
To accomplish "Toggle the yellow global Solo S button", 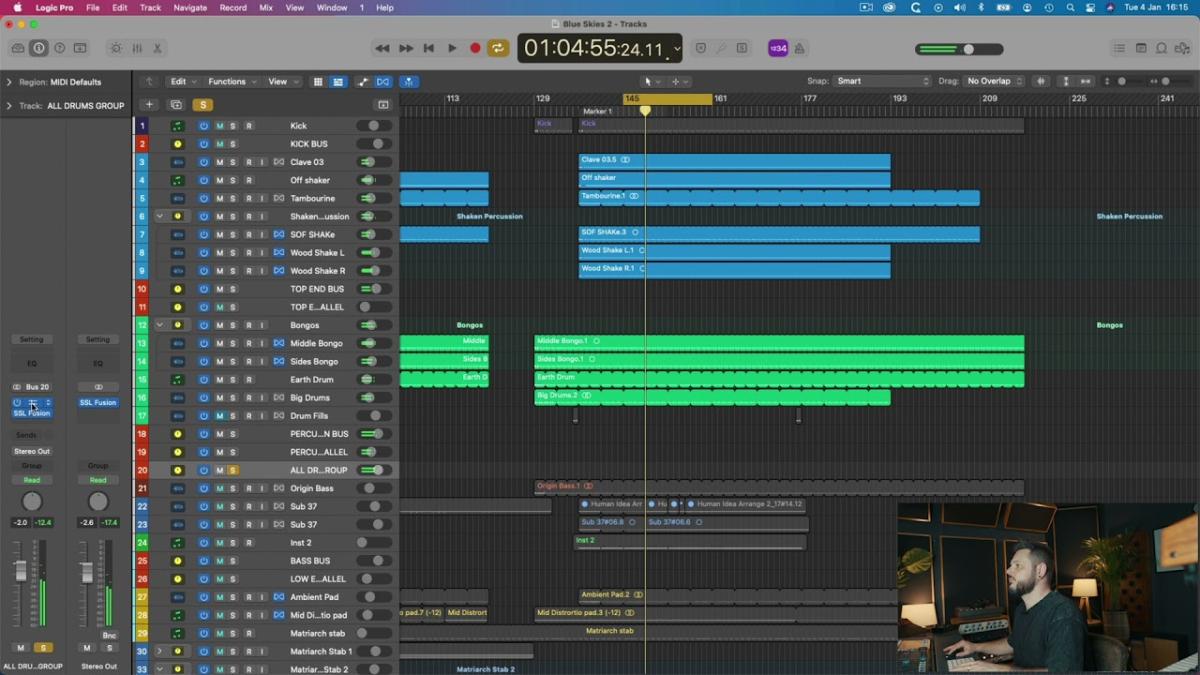I will (203, 104).
